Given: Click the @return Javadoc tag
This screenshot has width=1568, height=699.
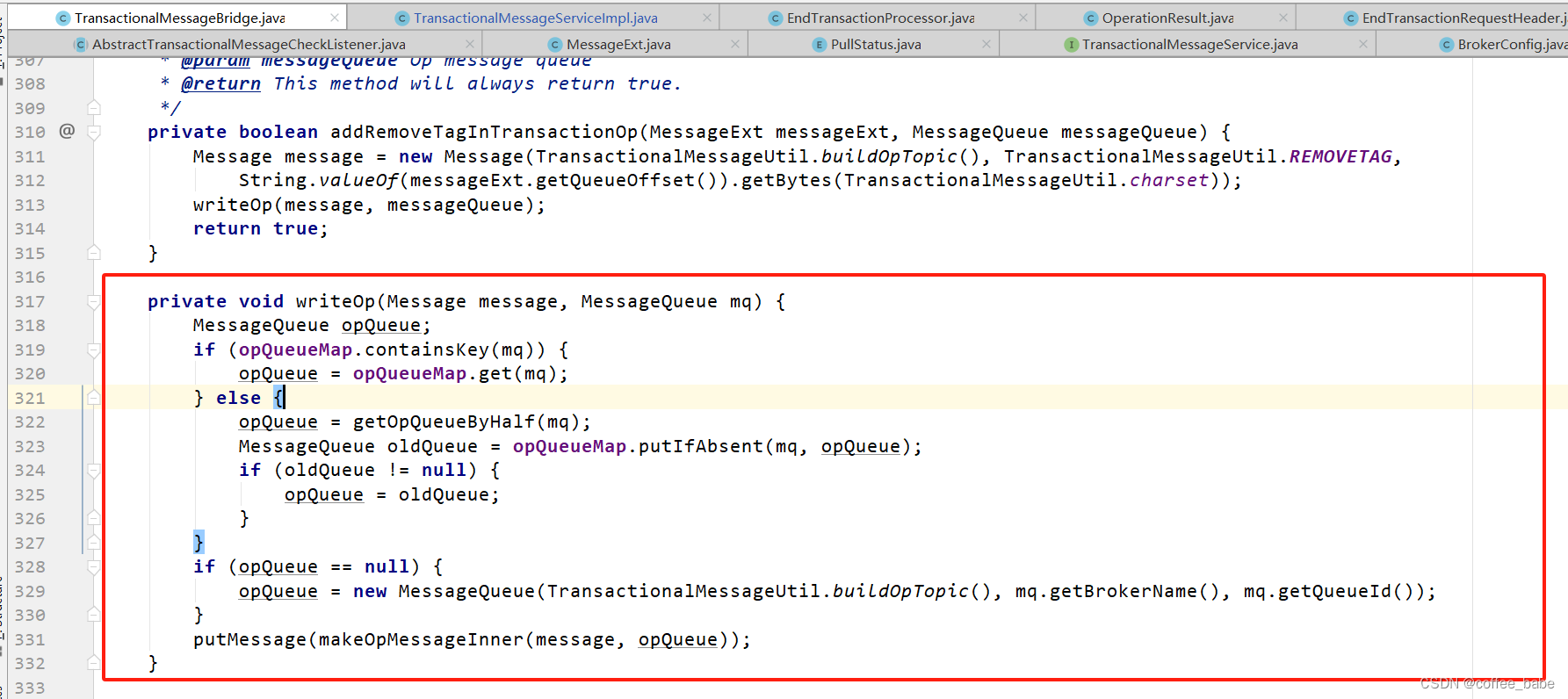Looking at the screenshot, I should pos(220,83).
